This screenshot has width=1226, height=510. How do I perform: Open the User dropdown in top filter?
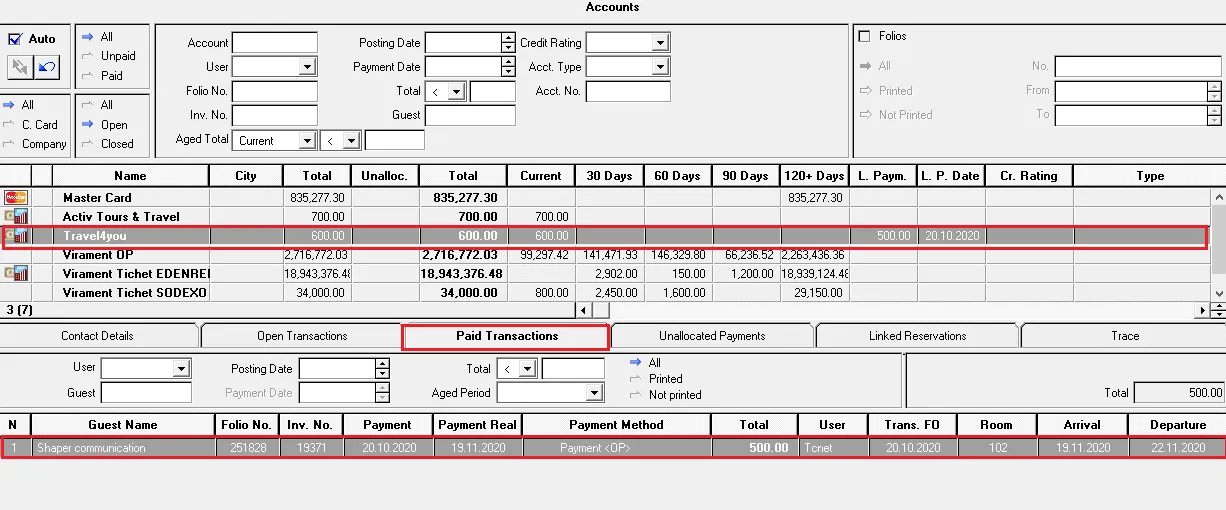point(308,67)
